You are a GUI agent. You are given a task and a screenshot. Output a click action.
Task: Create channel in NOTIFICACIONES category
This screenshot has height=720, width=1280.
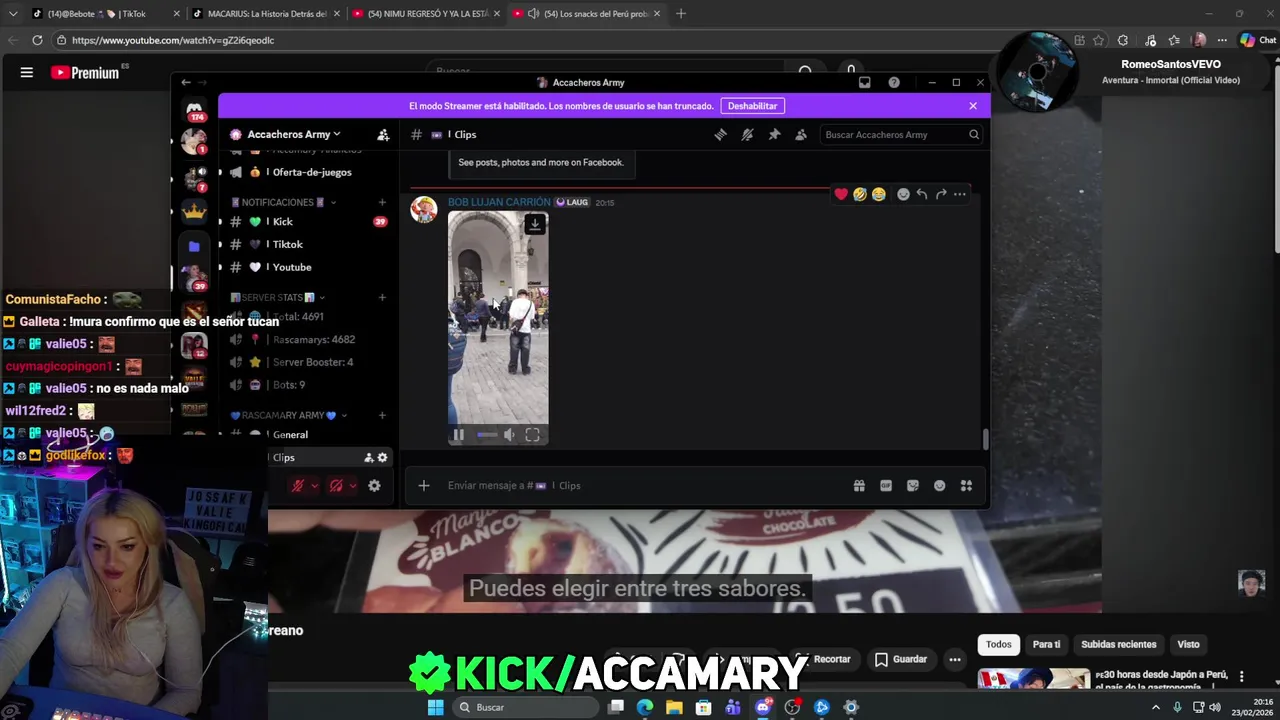point(382,202)
